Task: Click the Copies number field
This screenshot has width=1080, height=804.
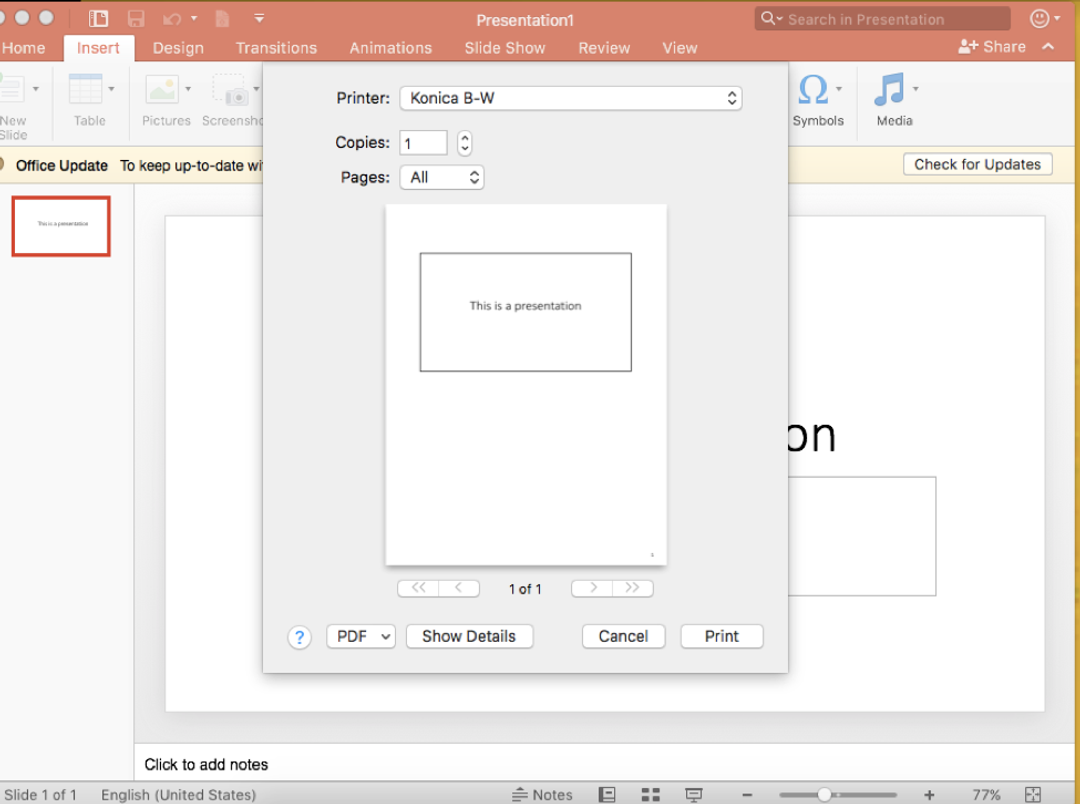Action: 423,143
